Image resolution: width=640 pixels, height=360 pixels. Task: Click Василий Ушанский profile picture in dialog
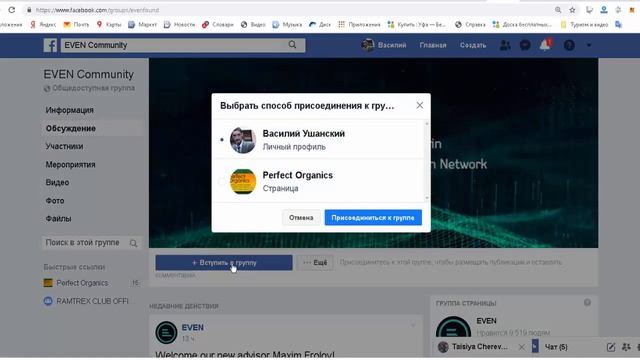(243, 140)
